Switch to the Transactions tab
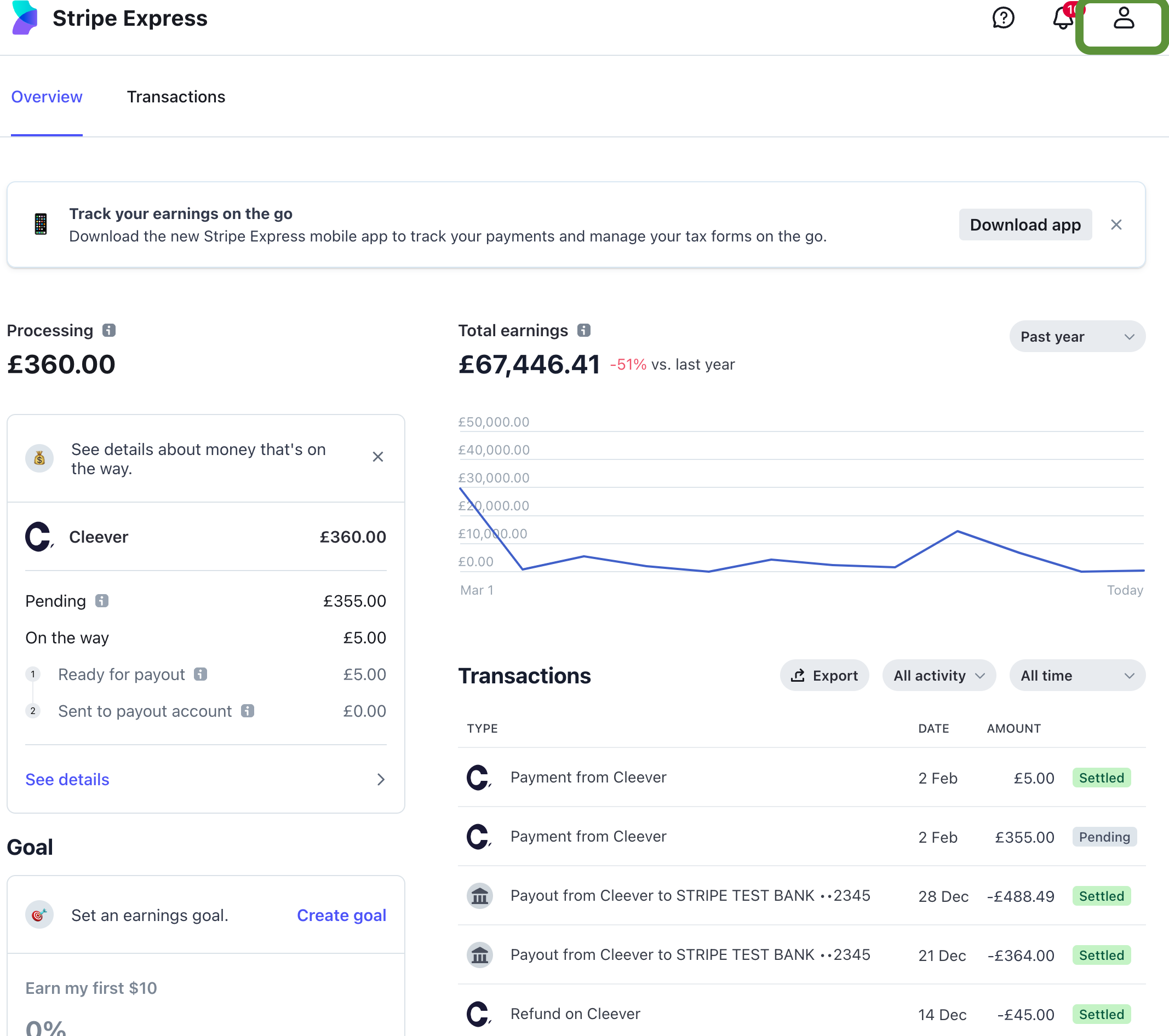The height and width of the screenshot is (1036, 1169). coord(176,96)
